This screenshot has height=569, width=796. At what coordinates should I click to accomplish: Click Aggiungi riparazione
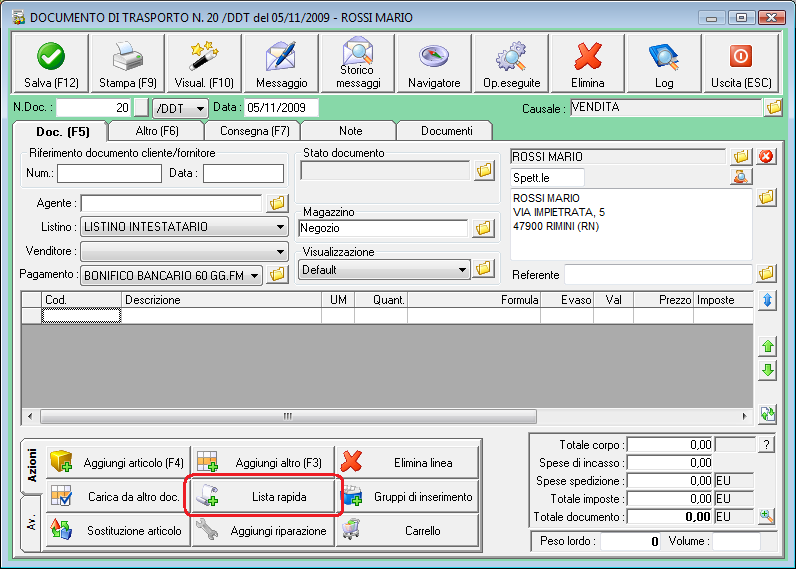(263, 530)
